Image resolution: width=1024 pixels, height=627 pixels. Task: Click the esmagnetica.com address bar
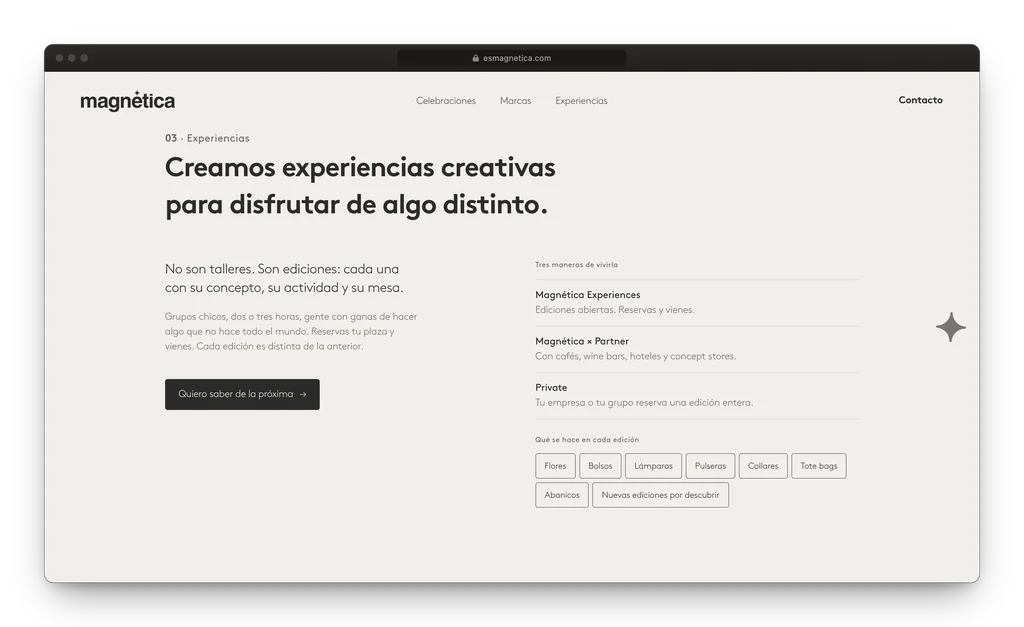[x=511, y=58]
